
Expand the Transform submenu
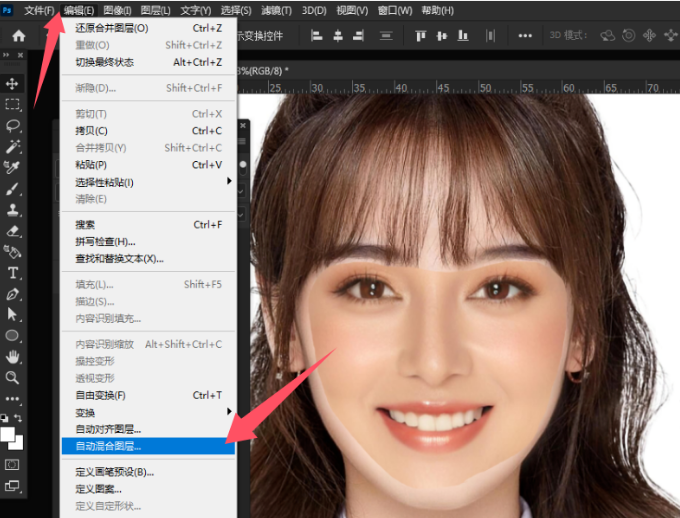(x=148, y=412)
